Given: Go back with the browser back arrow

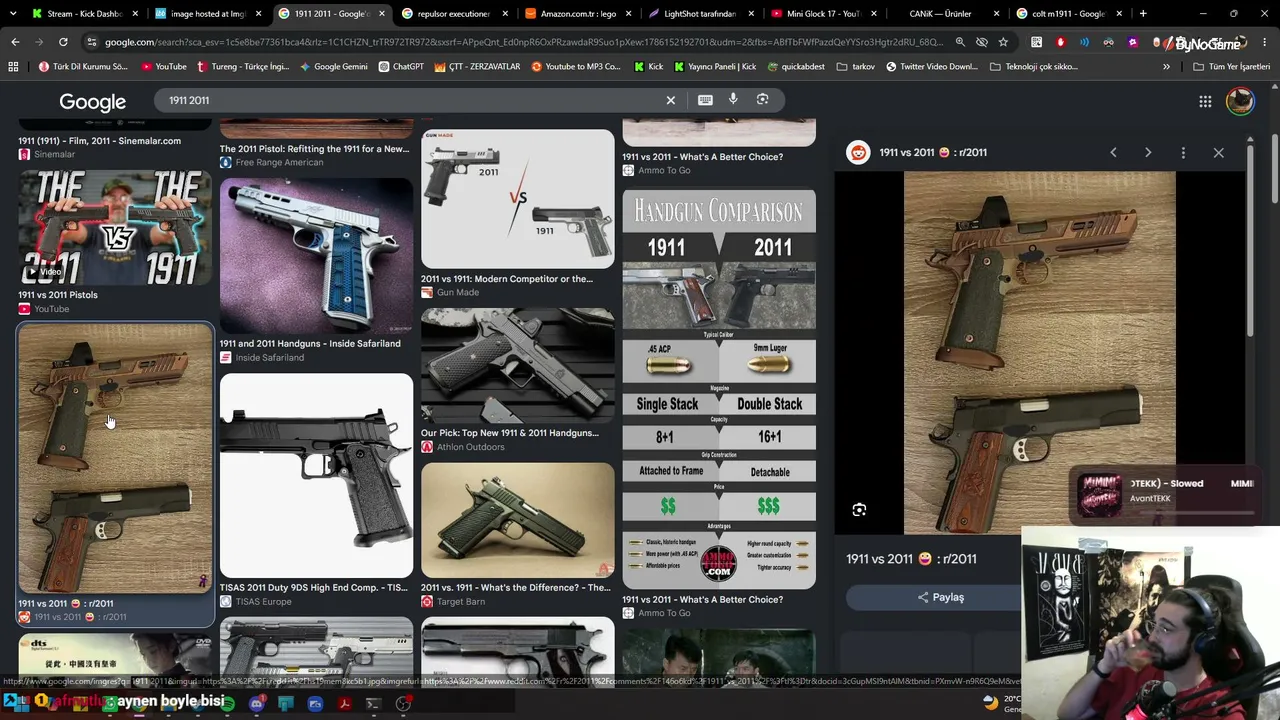Looking at the screenshot, I should (15, 42).
